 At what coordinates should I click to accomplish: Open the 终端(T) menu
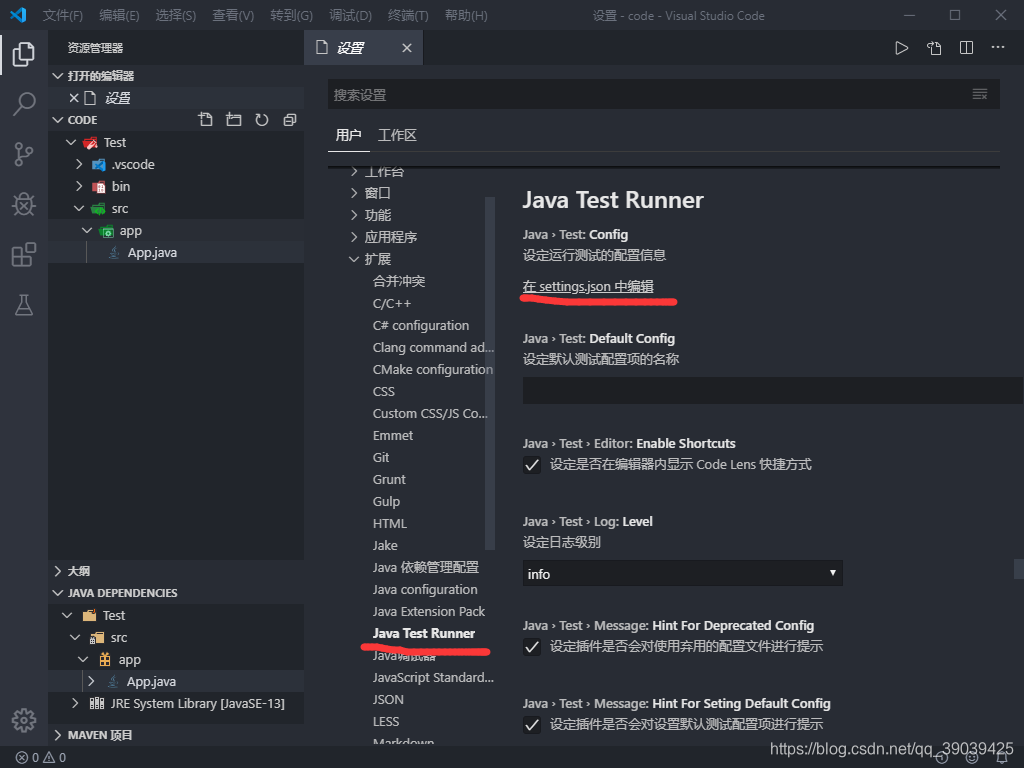(408, 15)
